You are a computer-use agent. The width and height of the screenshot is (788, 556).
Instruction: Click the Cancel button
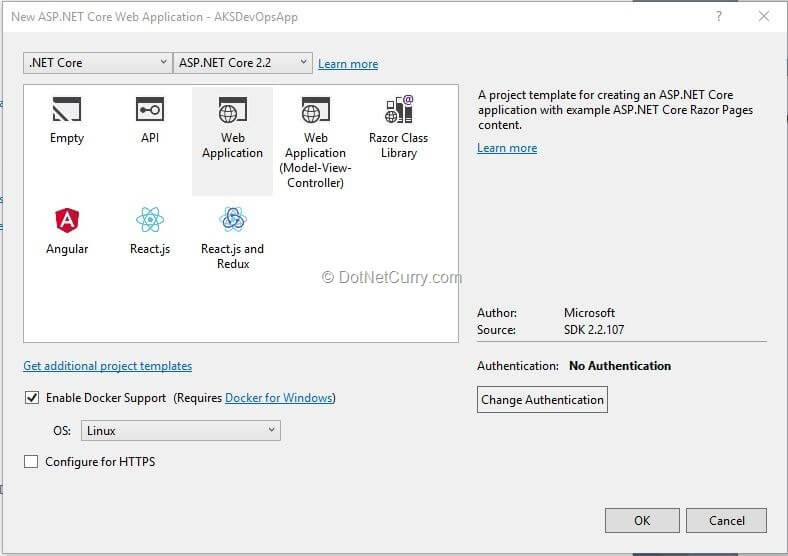(727, 520)
